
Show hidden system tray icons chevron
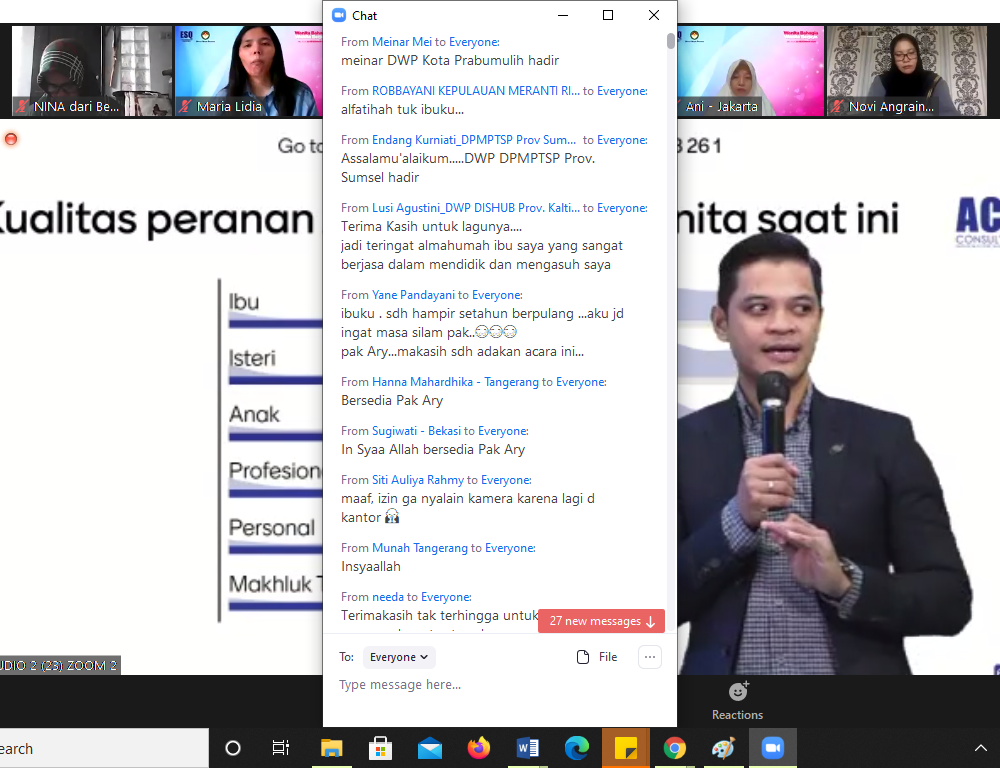point(980,748)
